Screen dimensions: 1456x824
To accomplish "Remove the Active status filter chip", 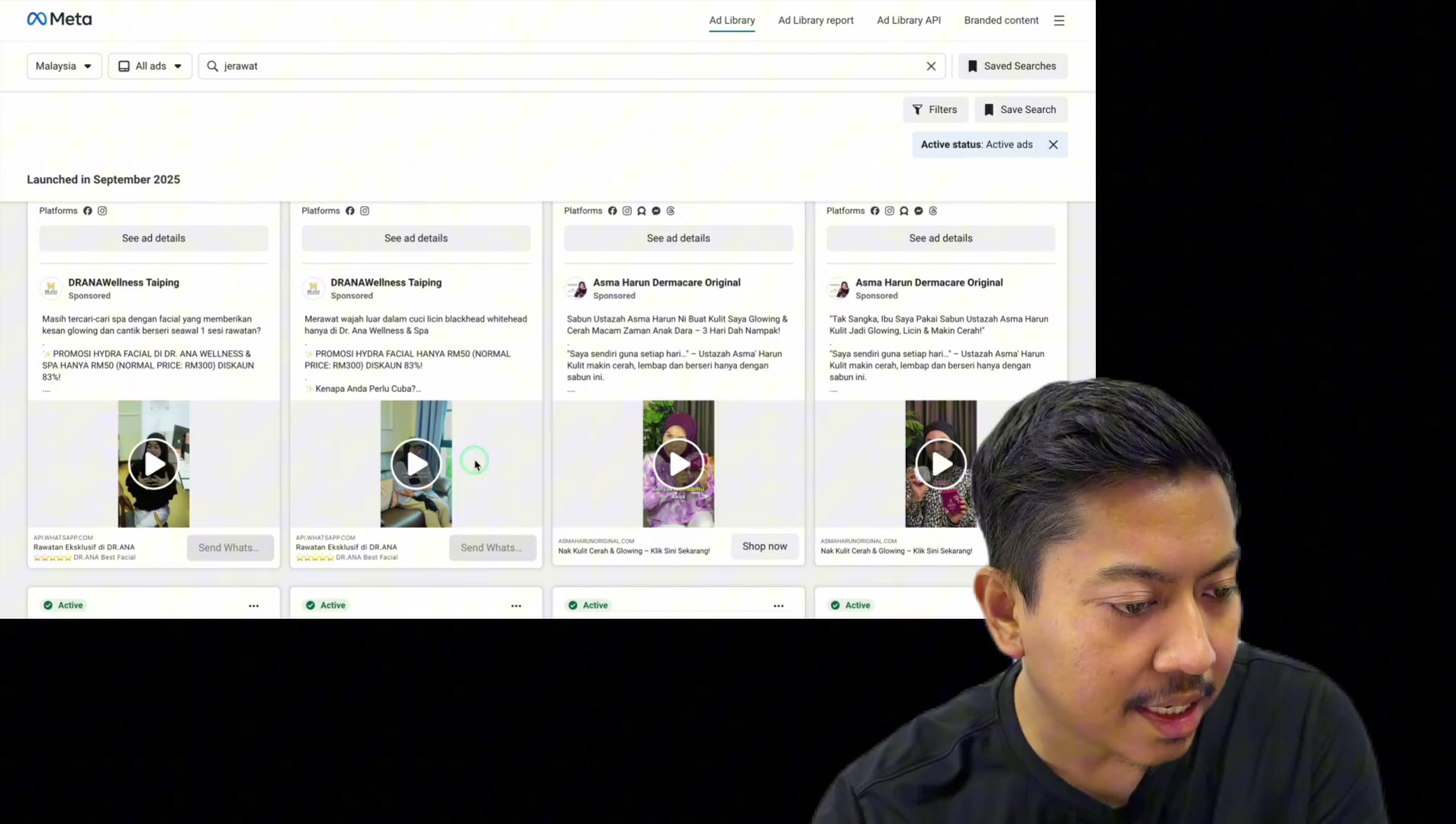I will tap(1053, 145).
